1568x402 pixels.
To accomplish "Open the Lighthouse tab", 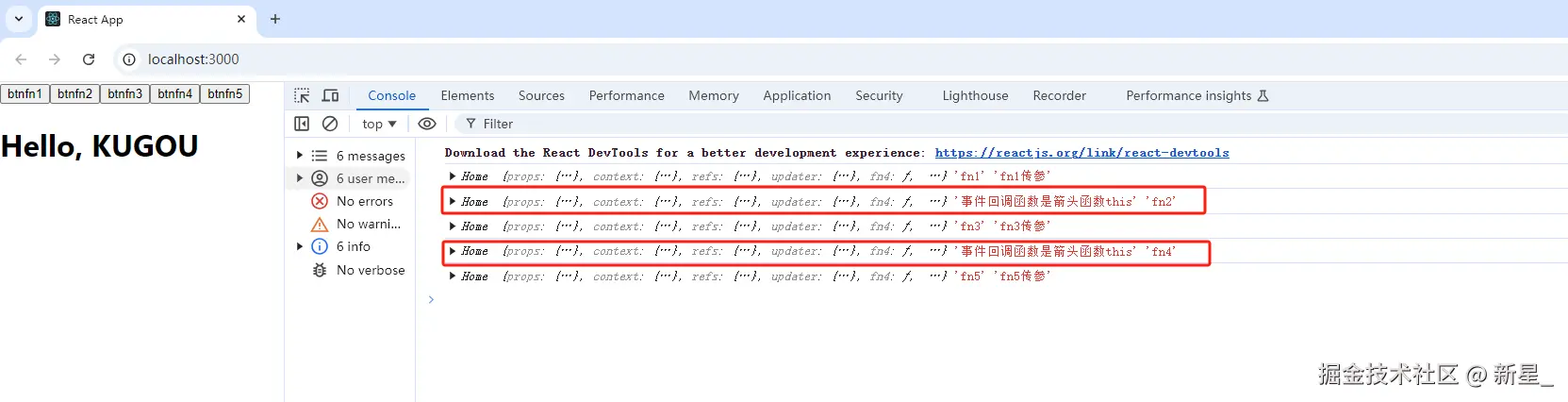I will tap(975, 95).
